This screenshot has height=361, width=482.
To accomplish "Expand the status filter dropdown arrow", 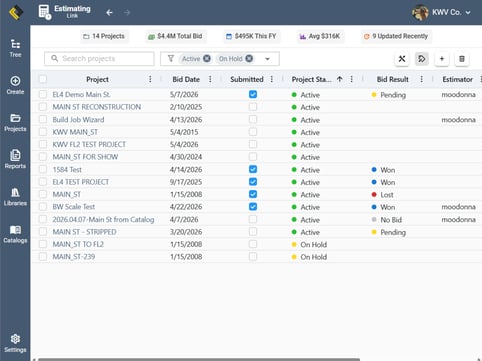I will pos(267,59).
